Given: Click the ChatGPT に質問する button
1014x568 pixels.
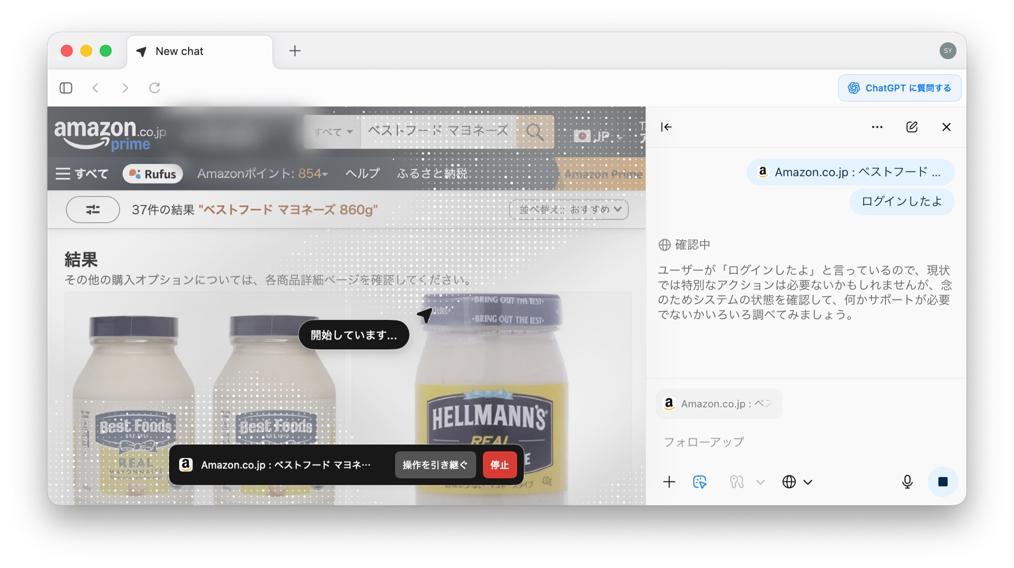Looking at the screenshot, I should point(899,88).
